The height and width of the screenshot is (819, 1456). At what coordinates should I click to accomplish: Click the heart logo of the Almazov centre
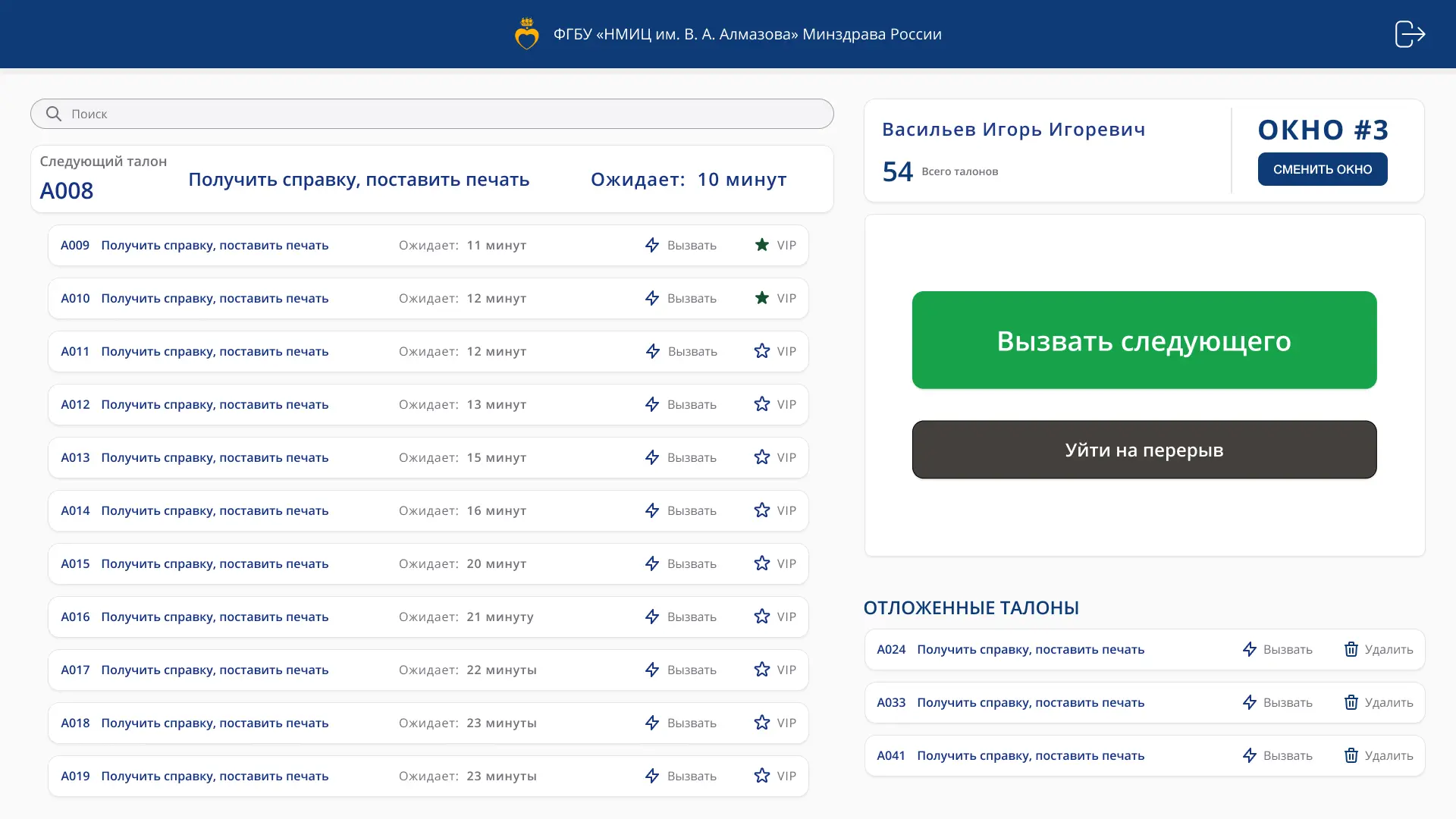point(526,34)
